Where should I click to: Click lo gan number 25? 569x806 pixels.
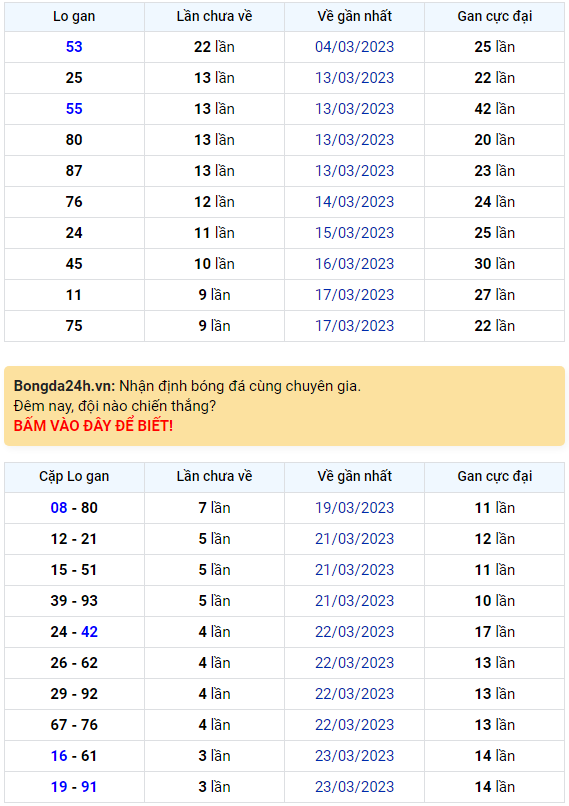74,78
